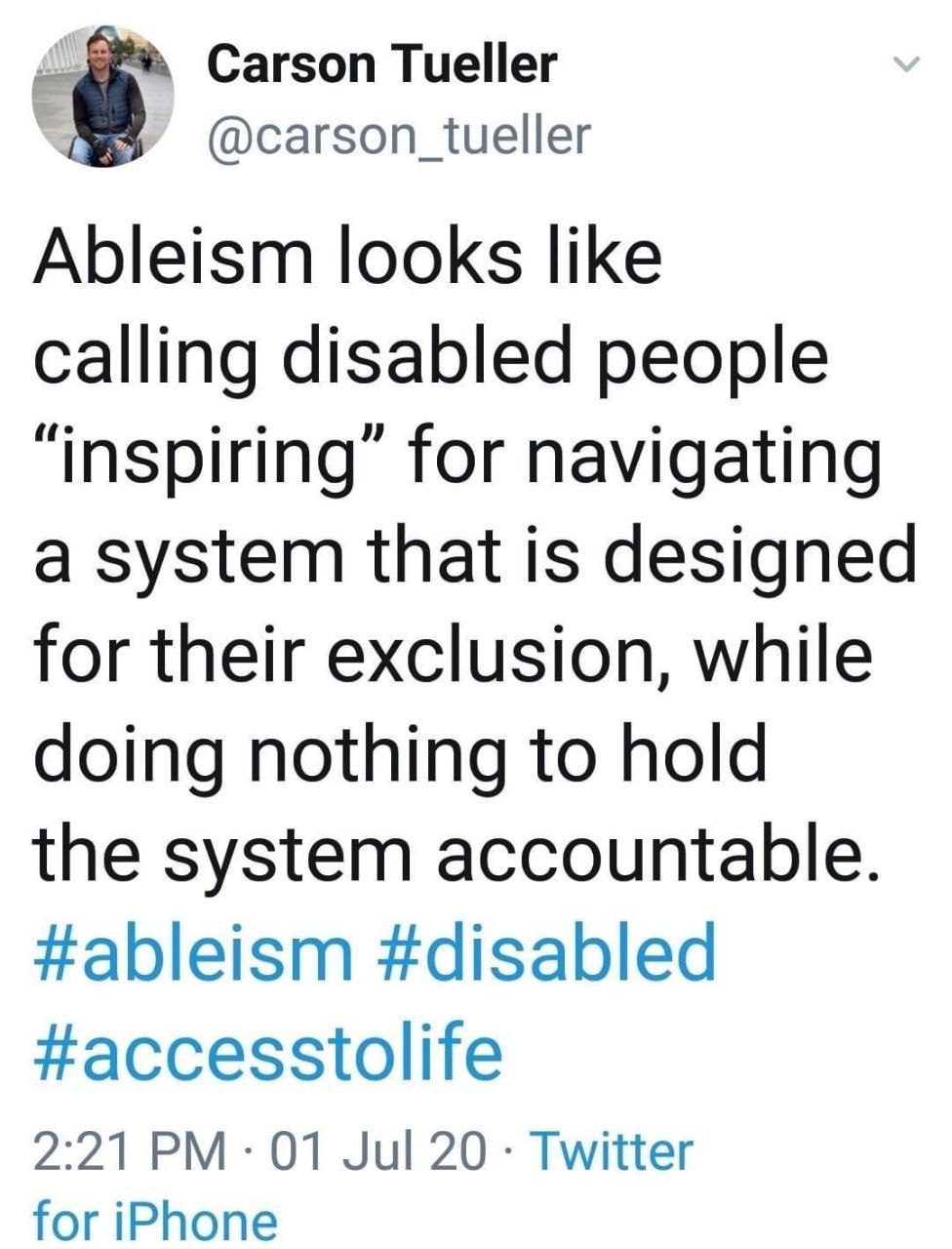Follow the #disabled hashtag link

(544, 953)
